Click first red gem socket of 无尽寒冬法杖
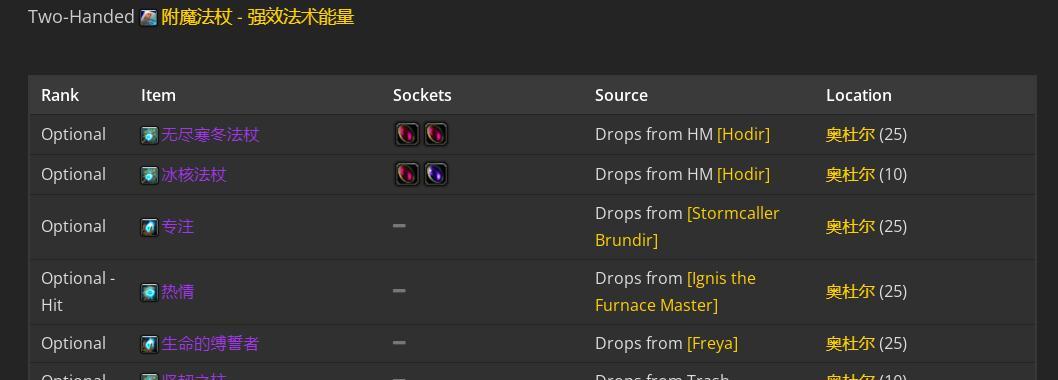The width and height of the screenshot is (1058, 380). [407, 134]
